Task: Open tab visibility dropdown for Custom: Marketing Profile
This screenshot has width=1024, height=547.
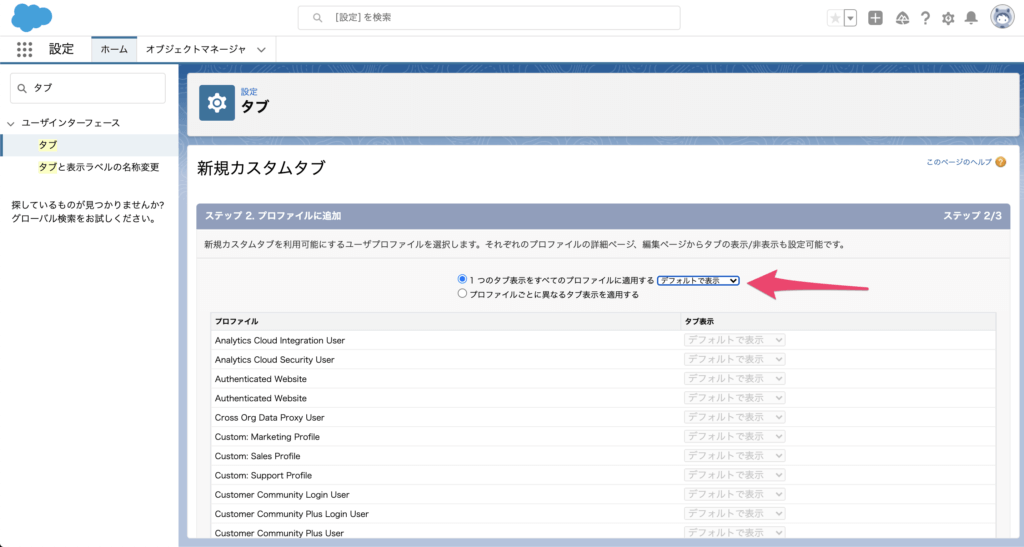Action: coord(734,437)
